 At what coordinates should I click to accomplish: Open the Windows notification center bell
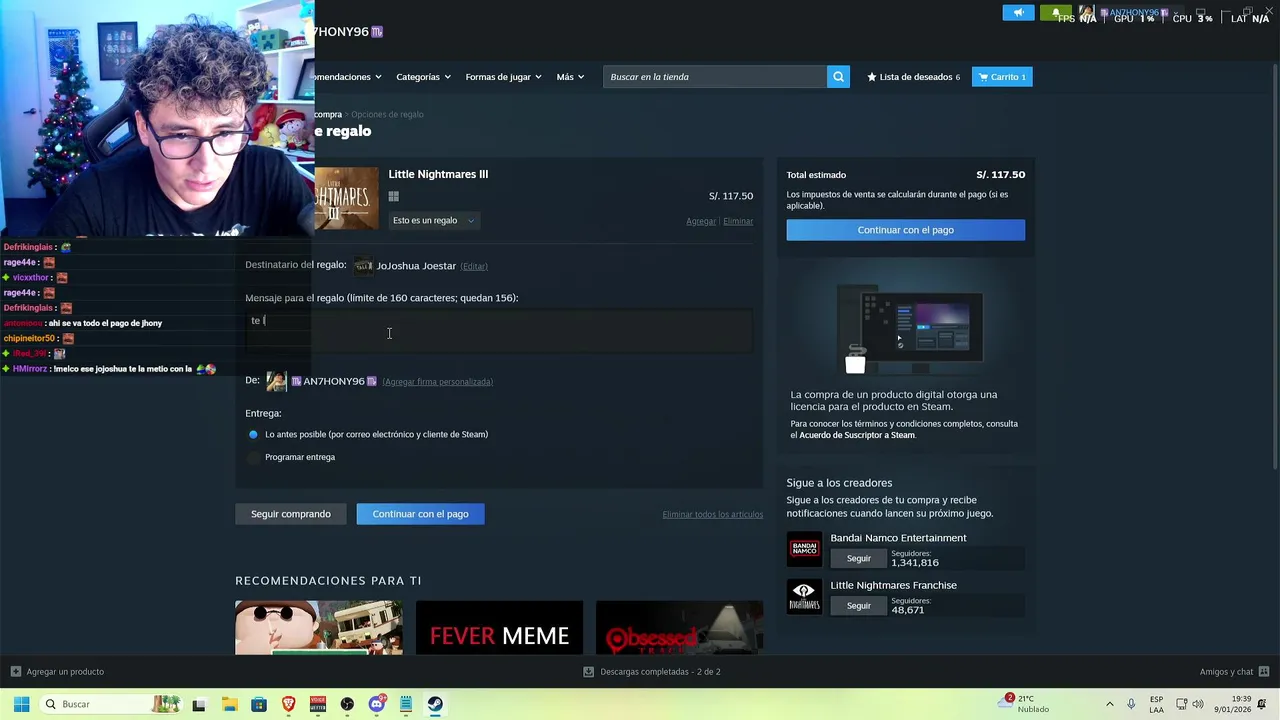pyautogui.click(x=1261, y=704)
